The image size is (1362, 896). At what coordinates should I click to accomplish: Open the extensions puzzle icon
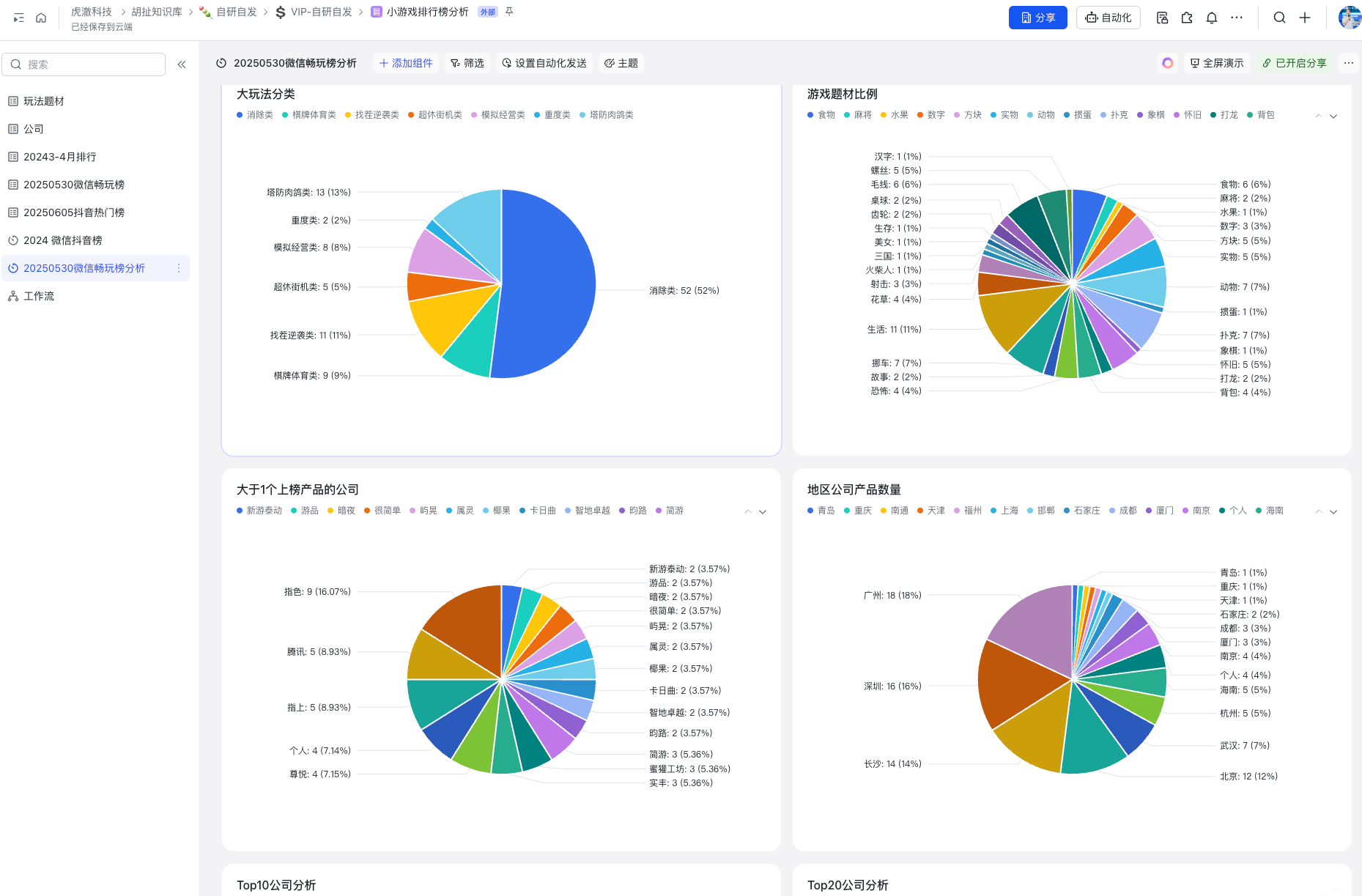[x=1187, y=18]
